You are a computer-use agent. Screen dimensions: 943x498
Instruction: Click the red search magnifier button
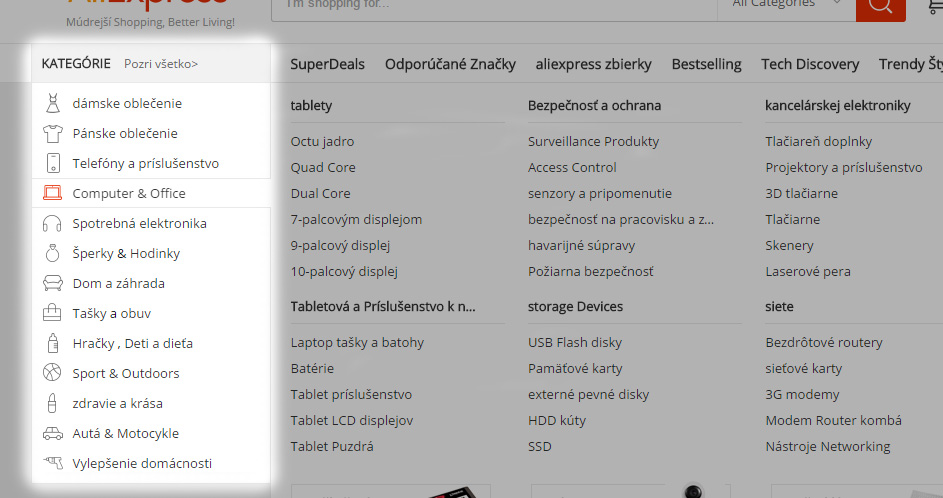pyautogui.click(x=880, y=7)
